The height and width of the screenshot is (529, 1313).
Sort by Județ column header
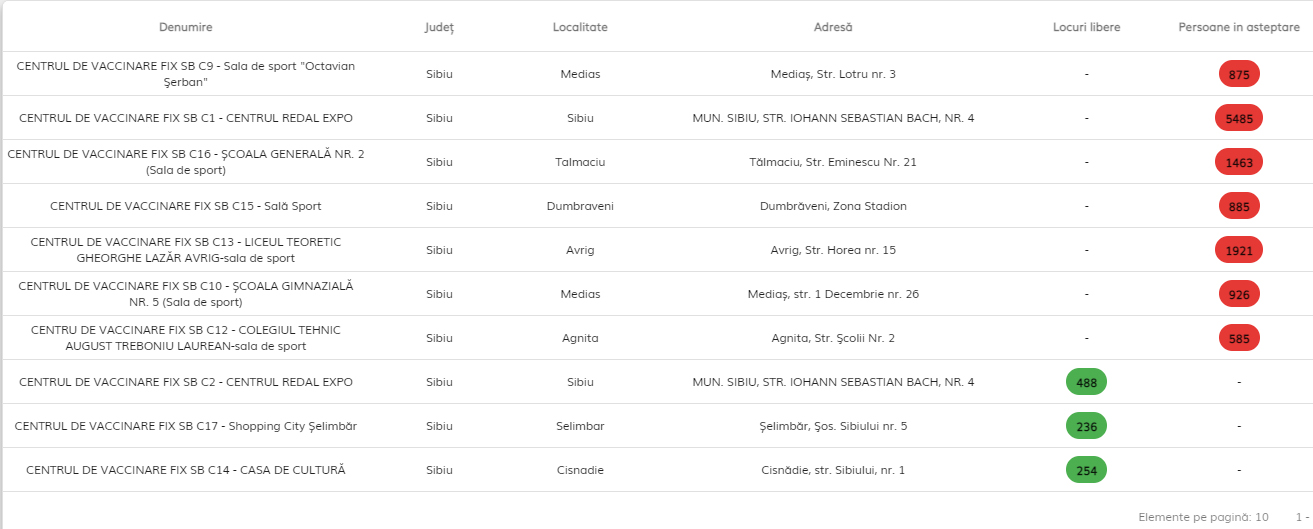439,27
